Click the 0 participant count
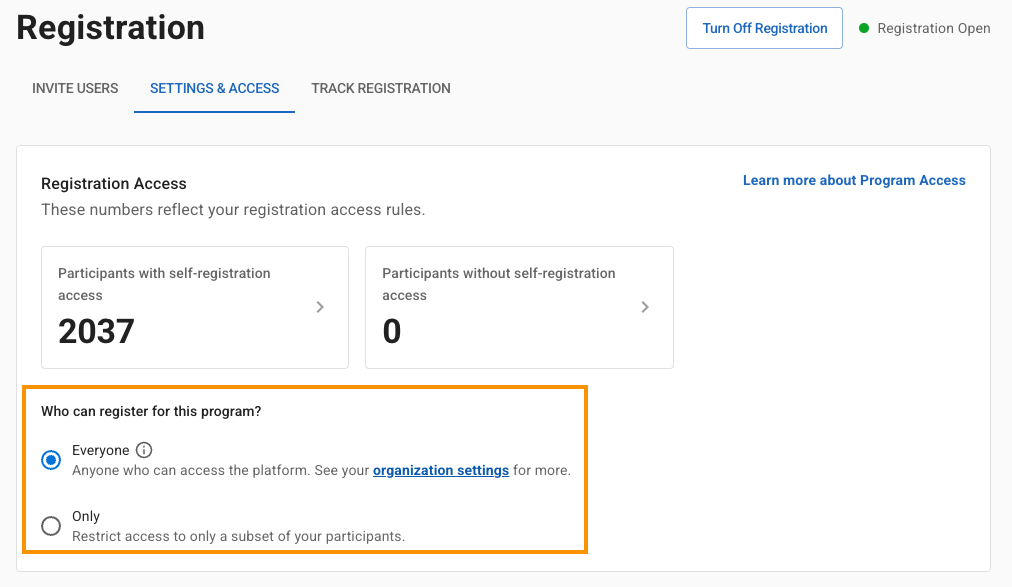The height and width of the screenshot is (587, 1012). [x=392, y=331]
